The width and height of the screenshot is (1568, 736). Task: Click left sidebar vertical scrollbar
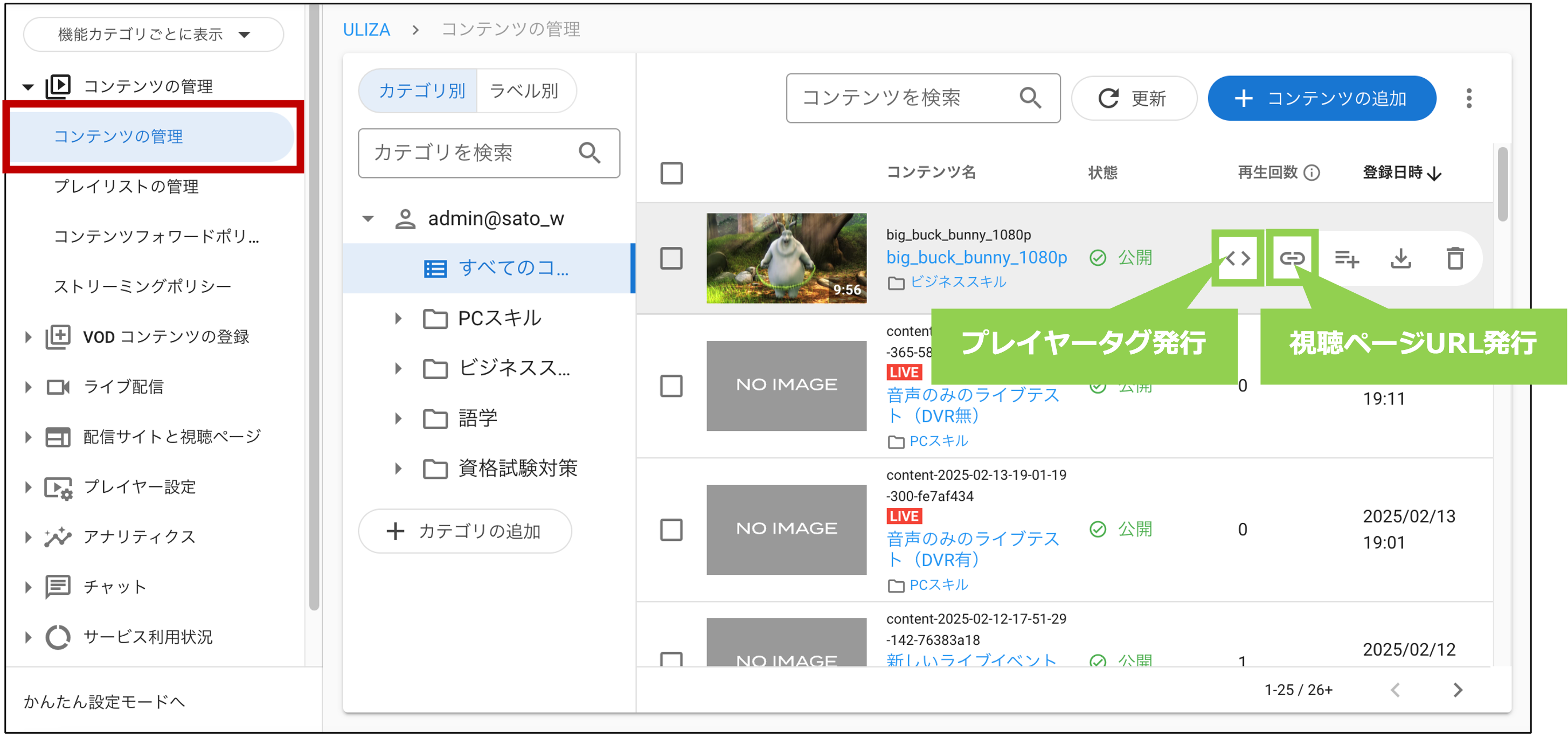(x=314, y=307)
